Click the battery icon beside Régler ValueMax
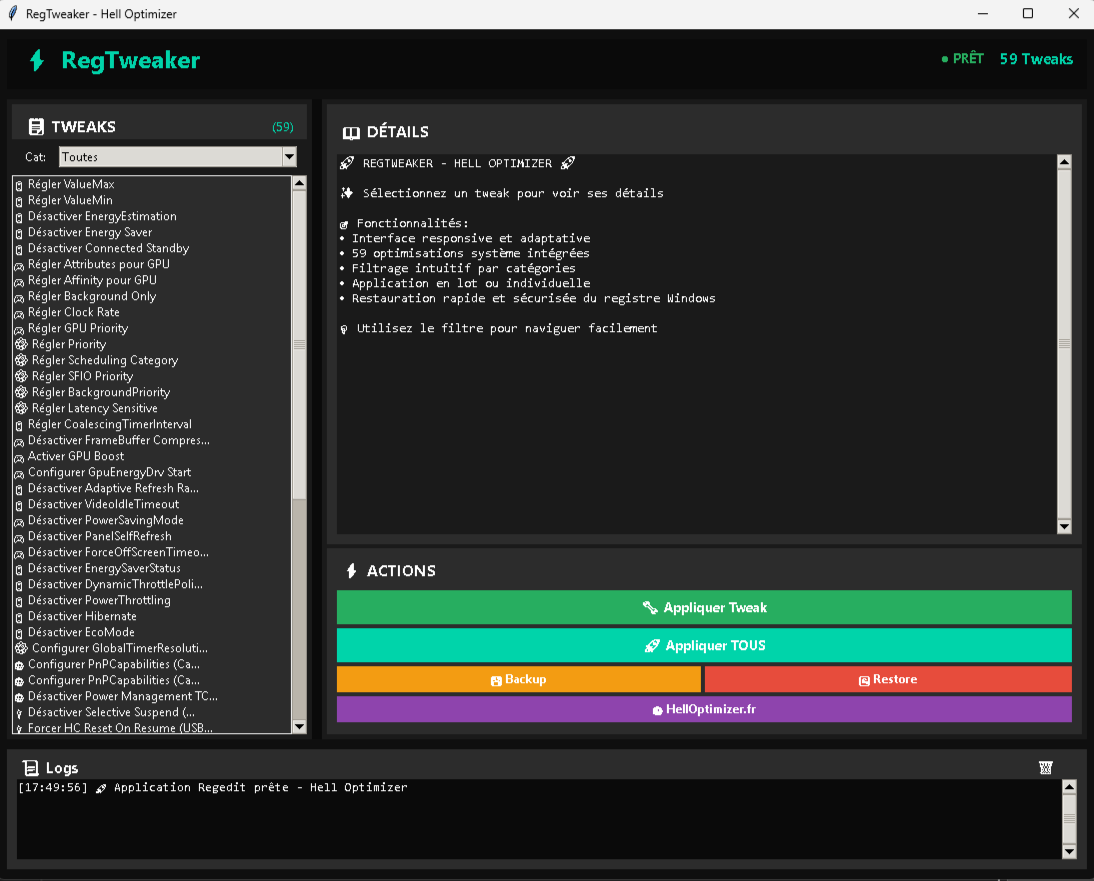The image size is (1094, 881). [18, 184]
